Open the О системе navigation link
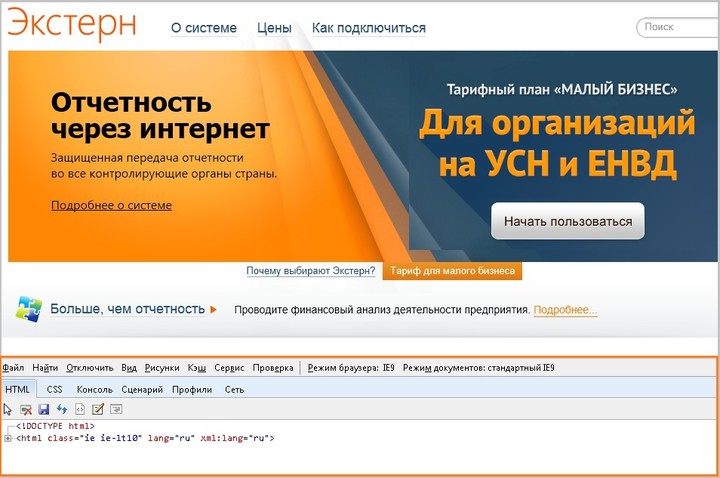720x478 pixels. [204, 28]
